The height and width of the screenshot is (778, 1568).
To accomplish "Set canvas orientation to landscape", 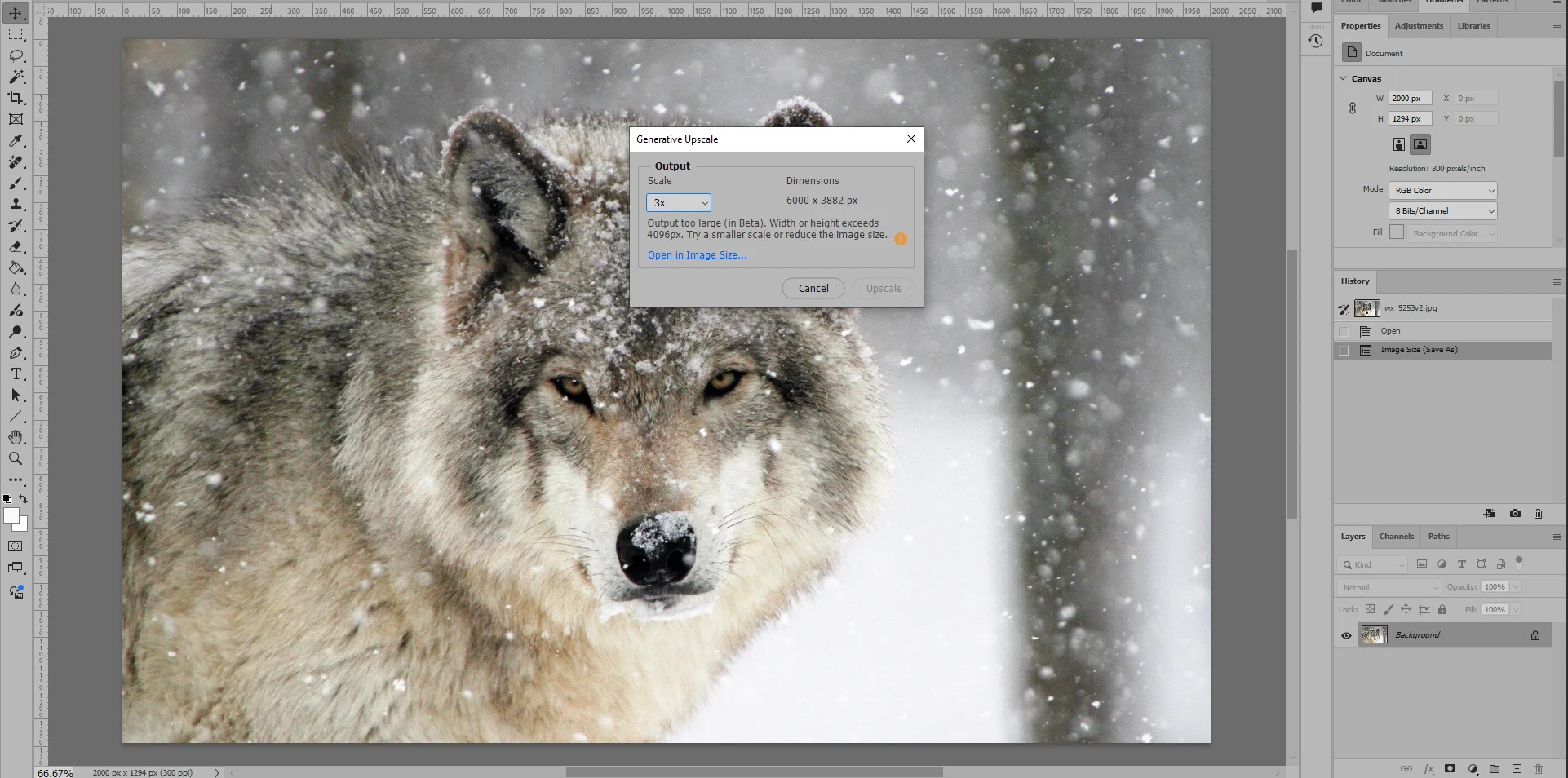I will pyautogui.click(x=1420, y=144).
